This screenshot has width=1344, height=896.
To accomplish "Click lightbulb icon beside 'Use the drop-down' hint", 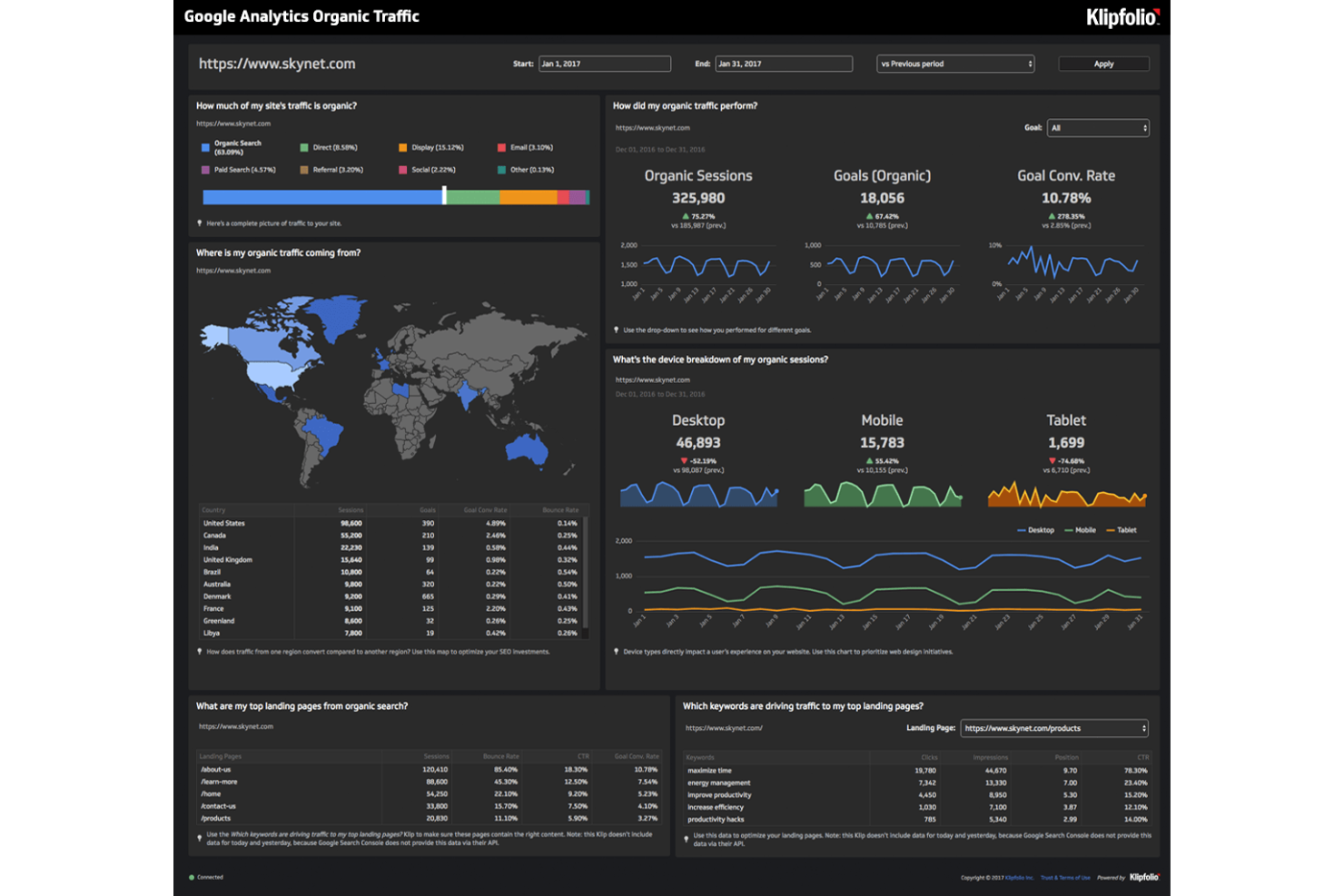I will [617, 330].
